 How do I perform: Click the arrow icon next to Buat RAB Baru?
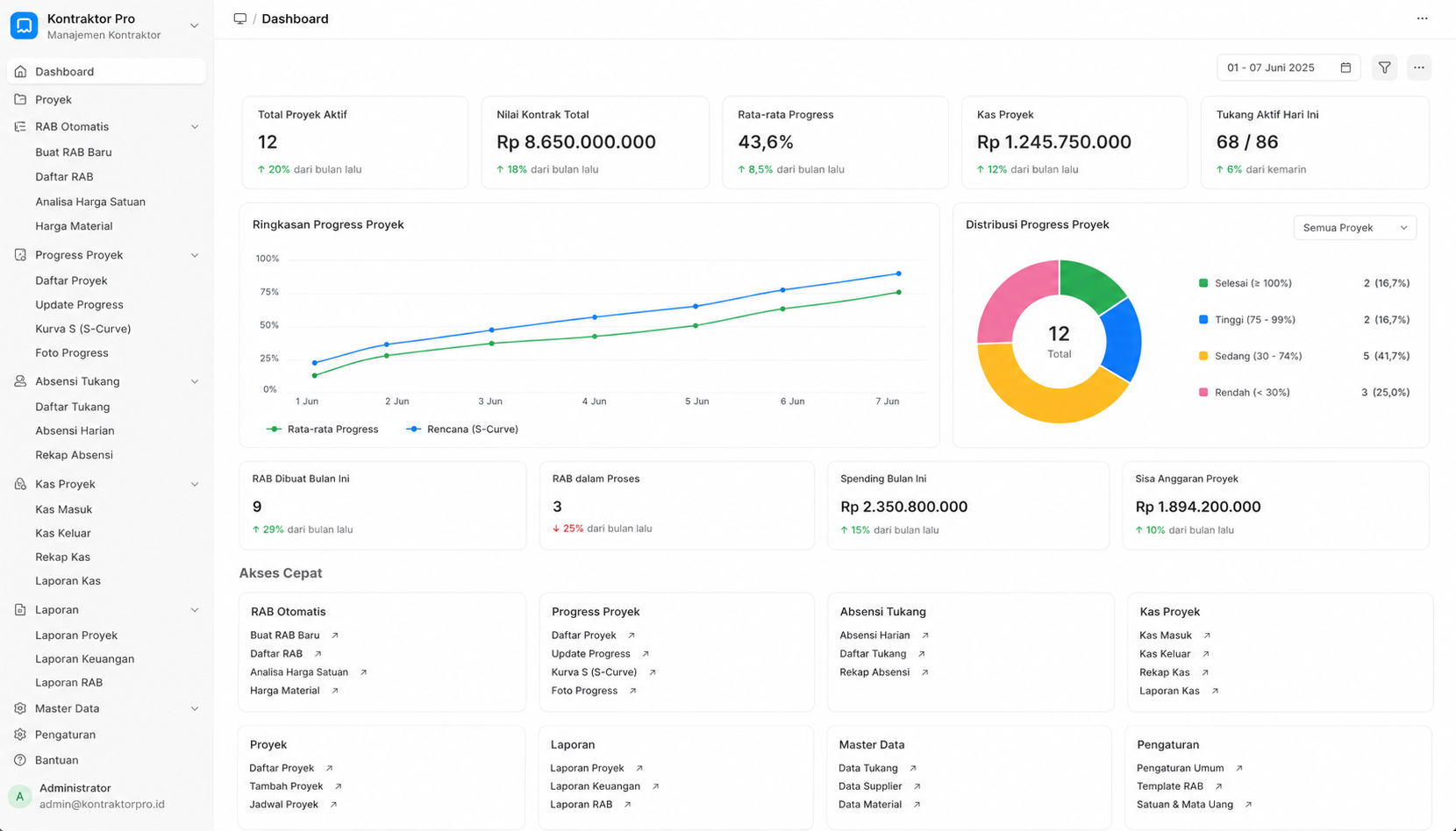[335, 636]
